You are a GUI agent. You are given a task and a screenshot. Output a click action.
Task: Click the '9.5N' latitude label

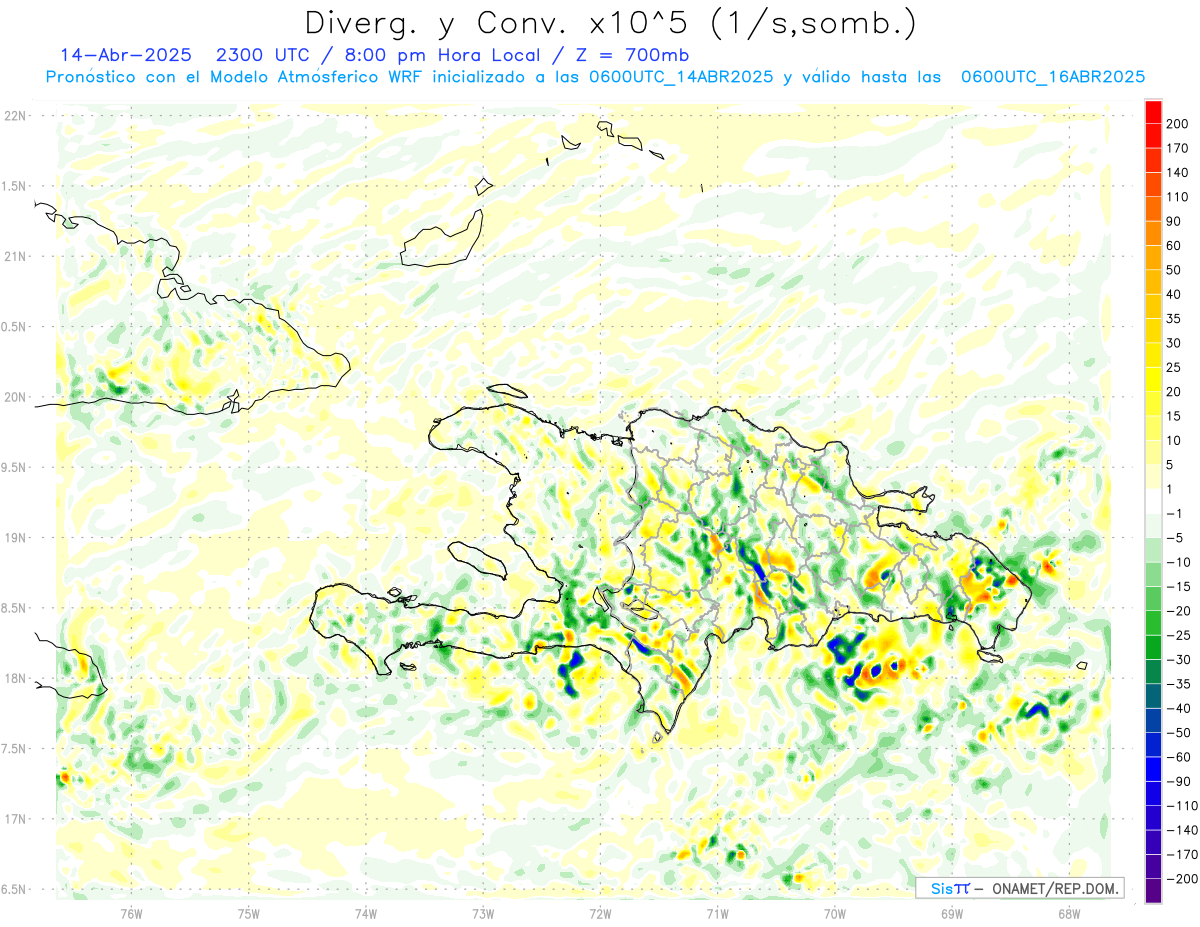[14, 467]
